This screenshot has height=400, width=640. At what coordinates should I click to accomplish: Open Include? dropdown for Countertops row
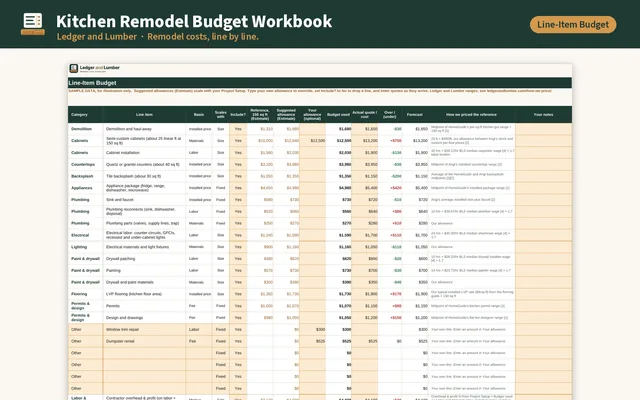[x=238, y=164]
